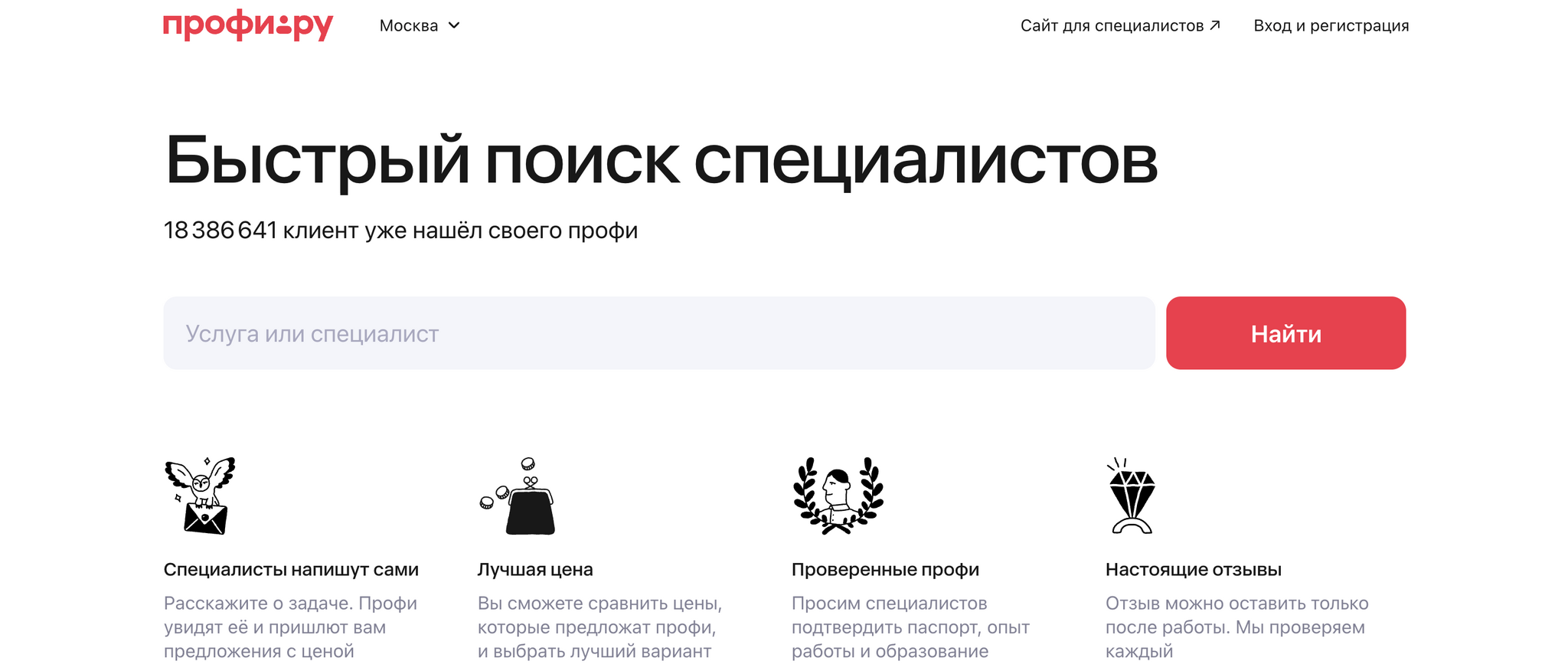Select the Лучшая цена heading
Viewport: 1568px width, 671px height.
pos(535,570)
